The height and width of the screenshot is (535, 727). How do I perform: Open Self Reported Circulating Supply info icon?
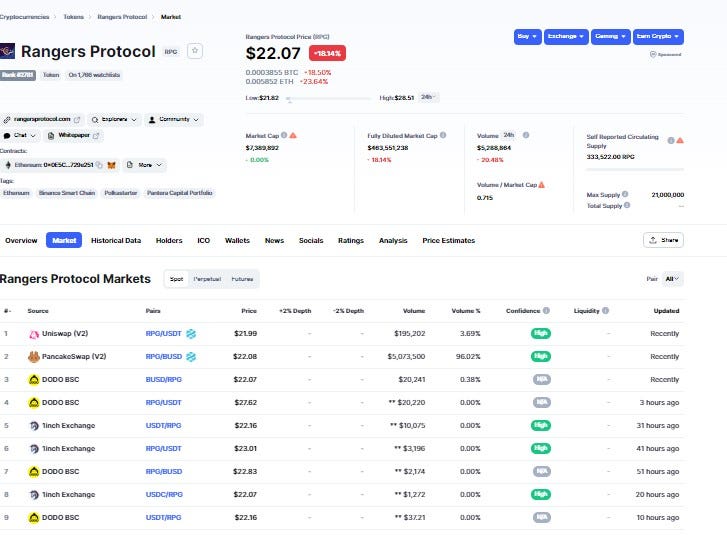click(670, 140)
